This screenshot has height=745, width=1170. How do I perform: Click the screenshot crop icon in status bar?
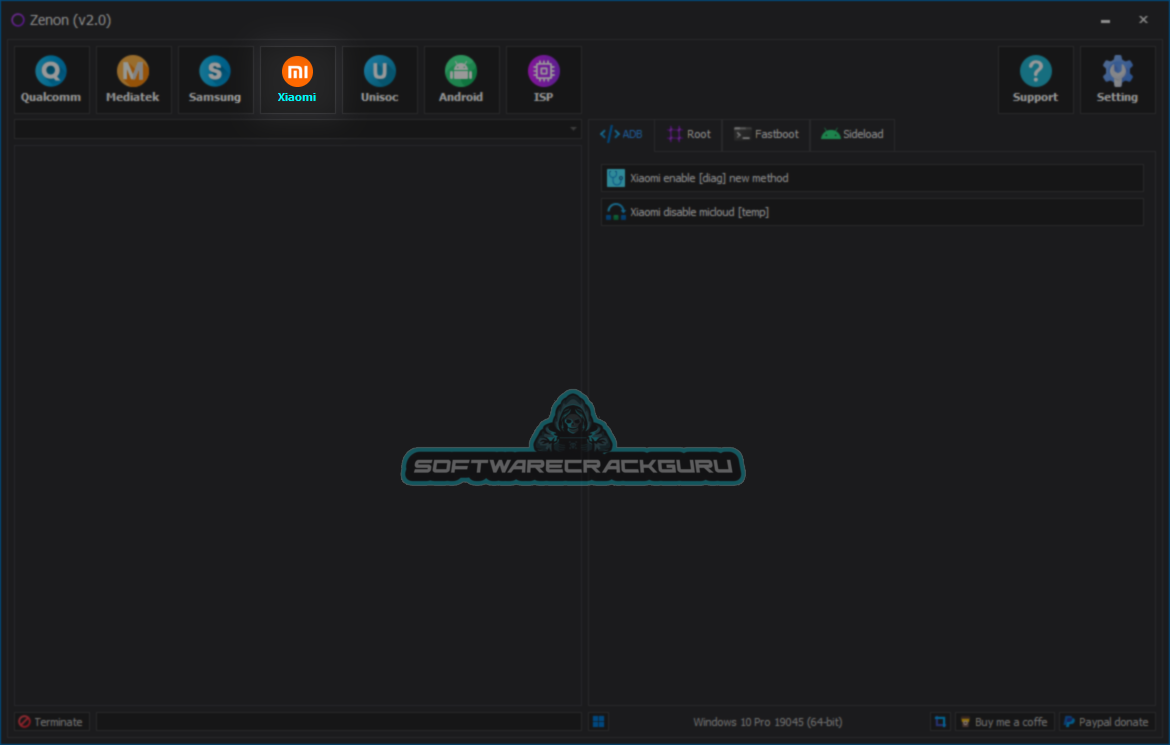coord(940,722)
